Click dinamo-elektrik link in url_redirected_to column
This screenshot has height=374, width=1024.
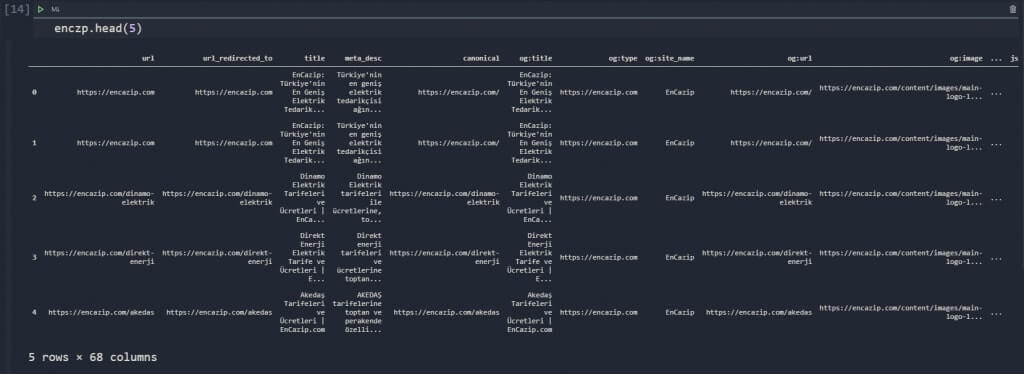[217, 198]
